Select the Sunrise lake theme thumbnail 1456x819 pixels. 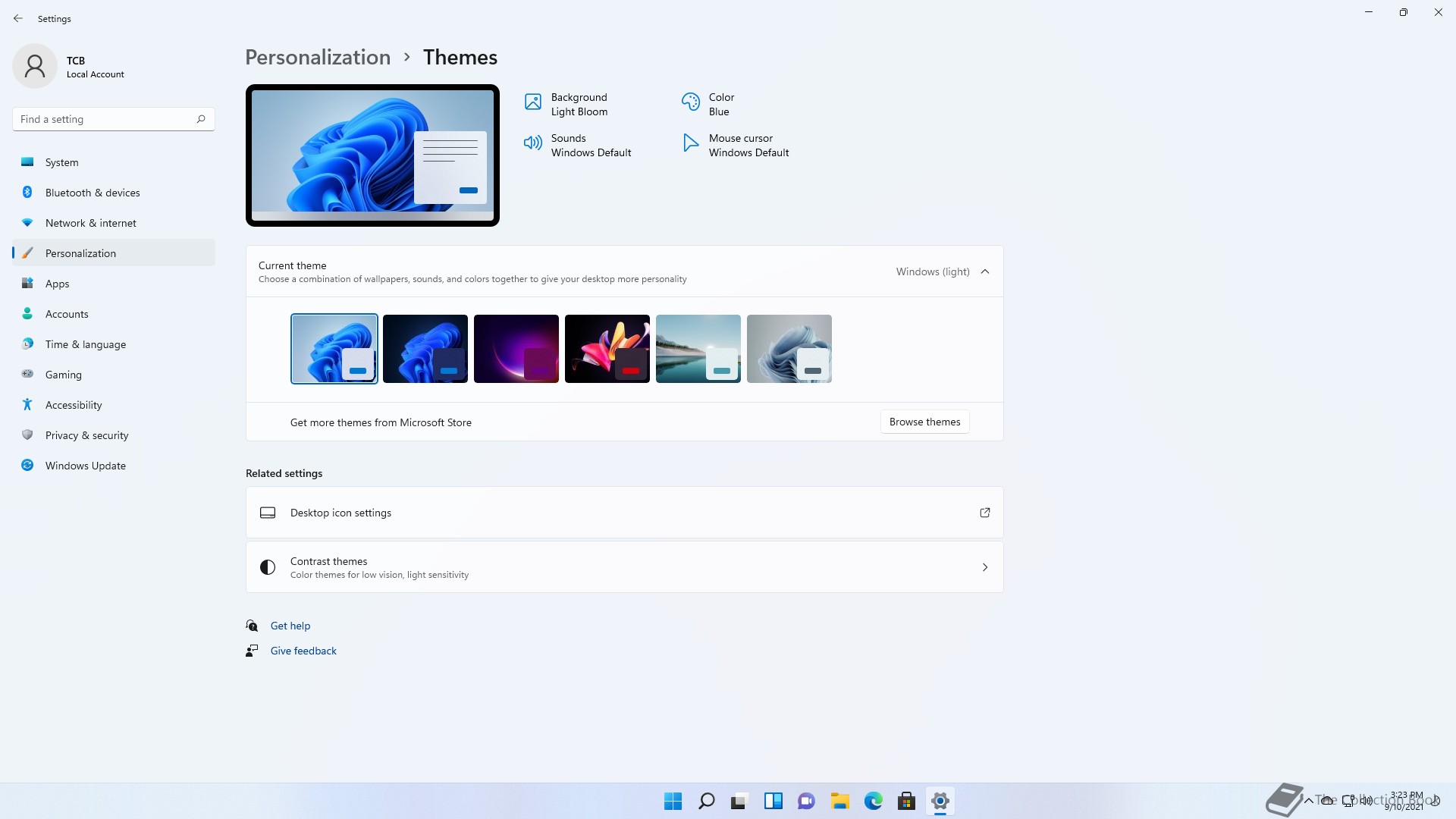coord(698,349)
